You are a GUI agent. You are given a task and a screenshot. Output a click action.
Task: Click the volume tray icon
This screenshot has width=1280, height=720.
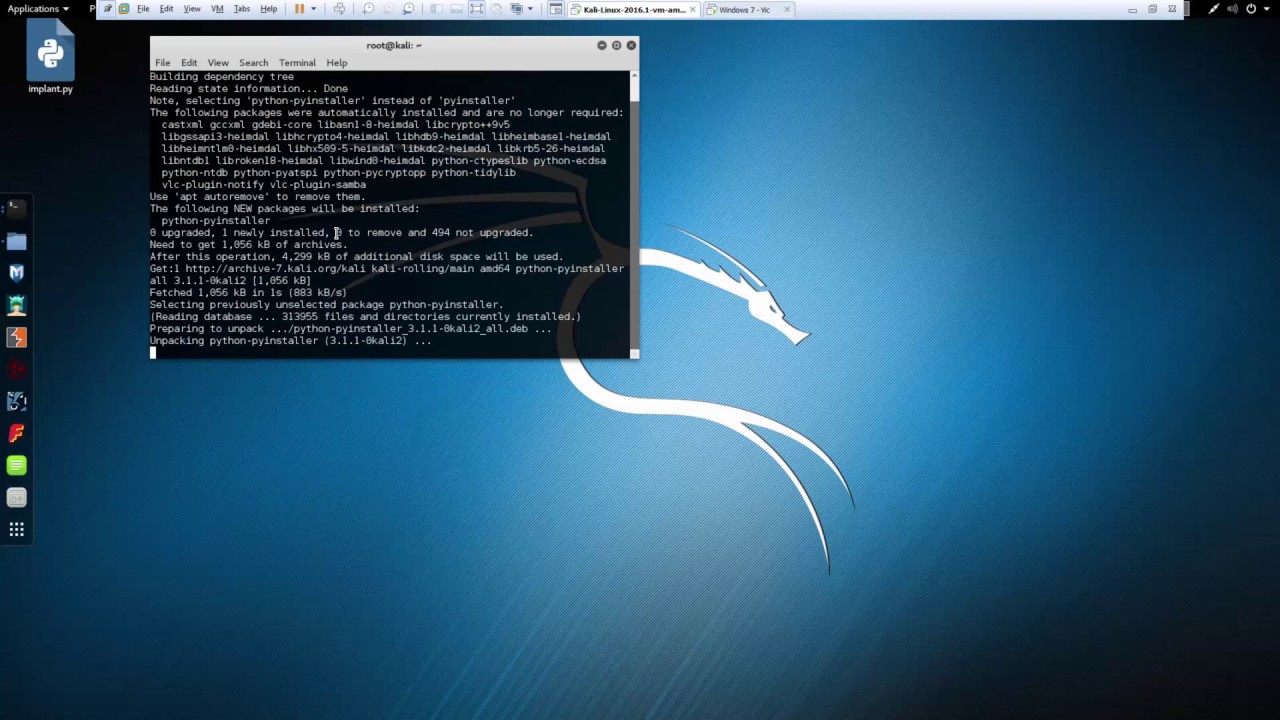[x=1232, y=9]
